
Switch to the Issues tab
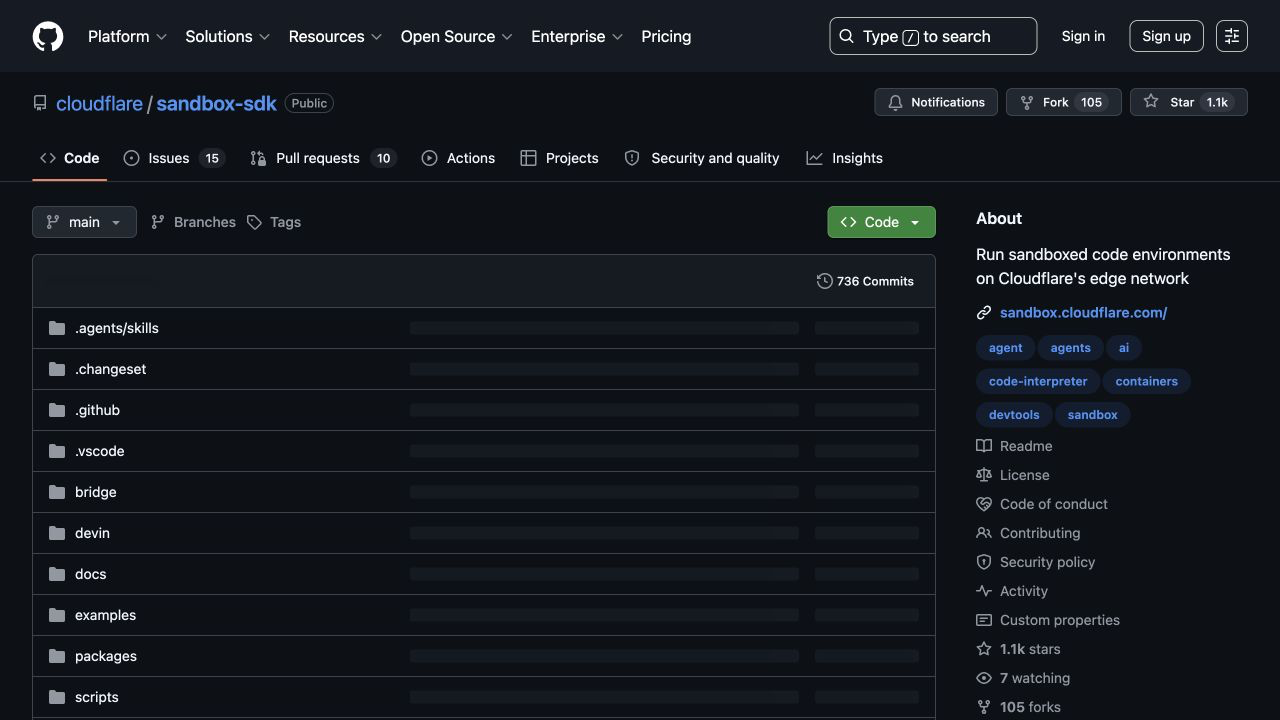pyautogui.click(x=174, y=158)
